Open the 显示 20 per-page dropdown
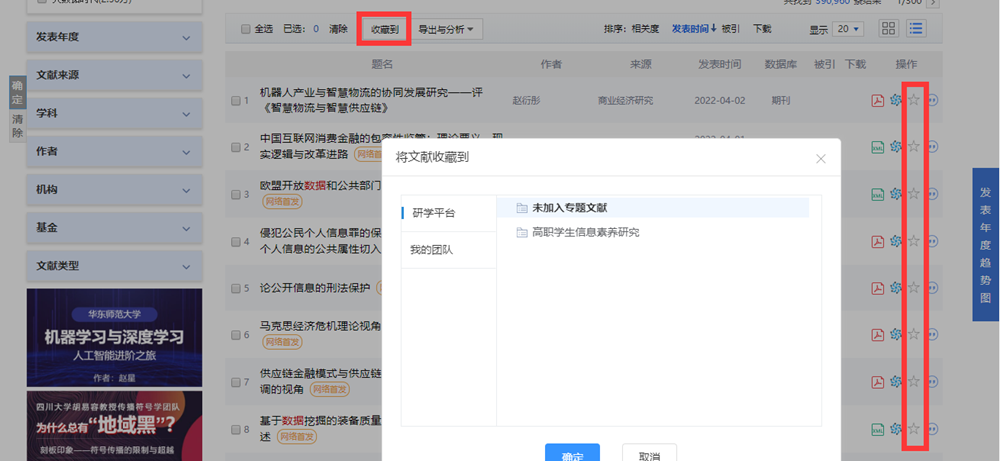 point(848,29)
